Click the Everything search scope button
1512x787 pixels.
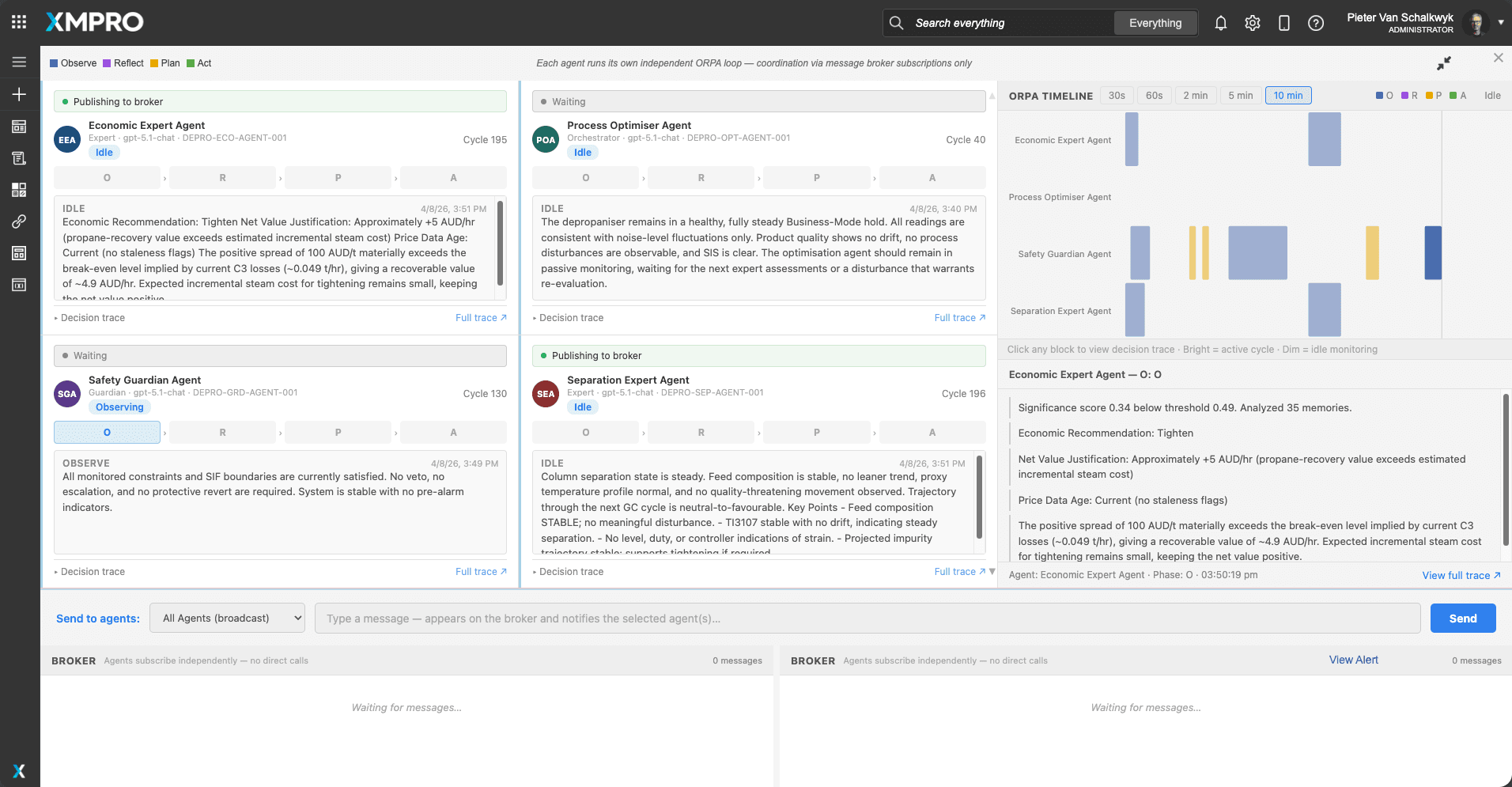click(x=1155, y=23)
